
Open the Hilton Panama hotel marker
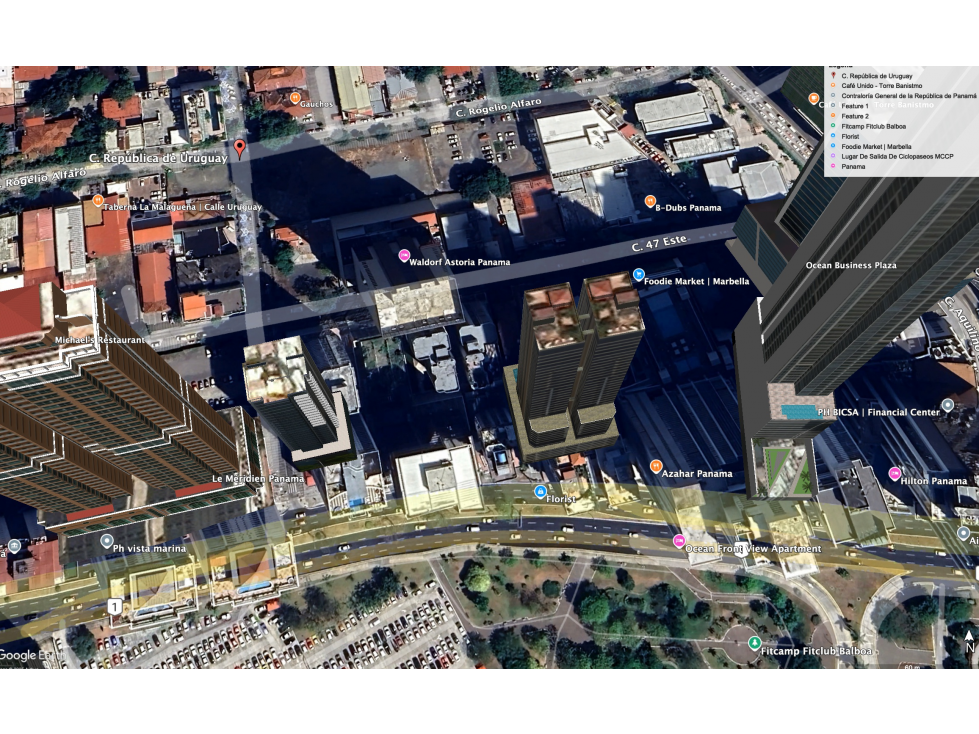895,473
